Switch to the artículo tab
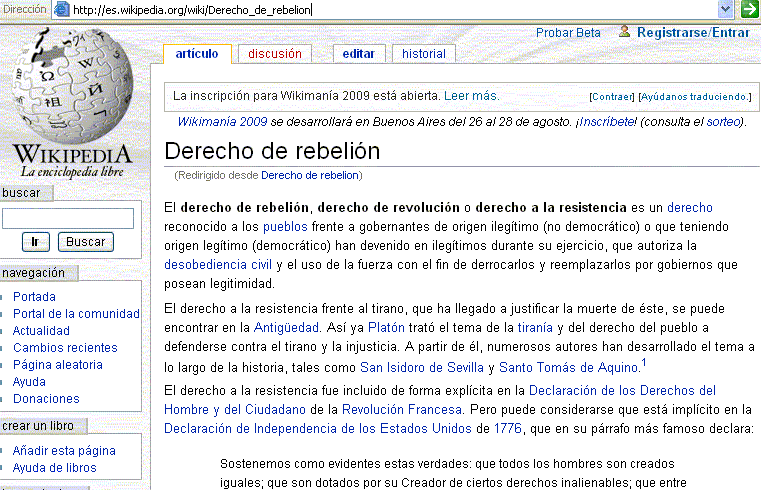Viewport: 761px width, 490px height. pos(197,53)
